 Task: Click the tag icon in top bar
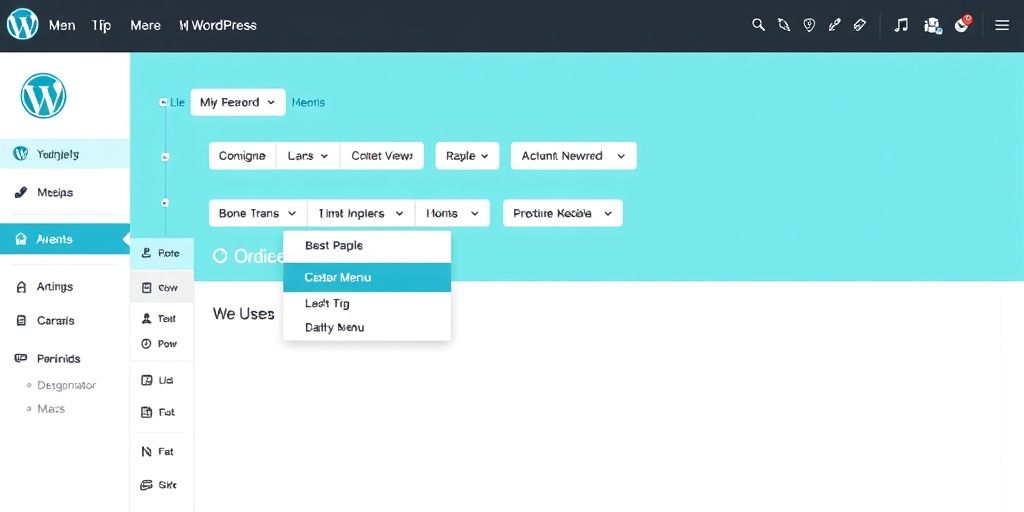(859, 25)
